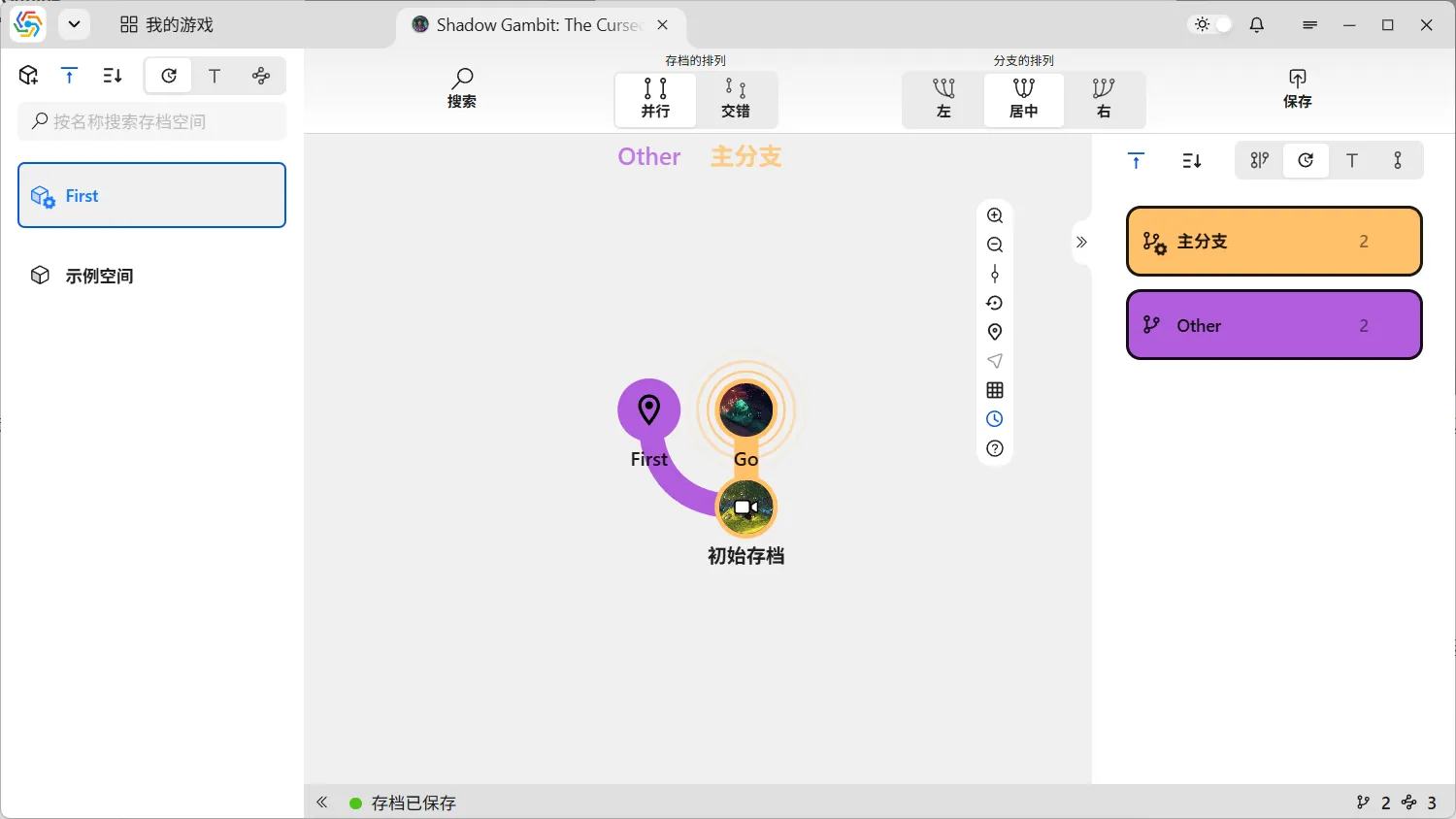The width and height of the screenshot is (1456, 819).
Task: Click the zoom out magnifier icon
Action: [x=995, y=245]
